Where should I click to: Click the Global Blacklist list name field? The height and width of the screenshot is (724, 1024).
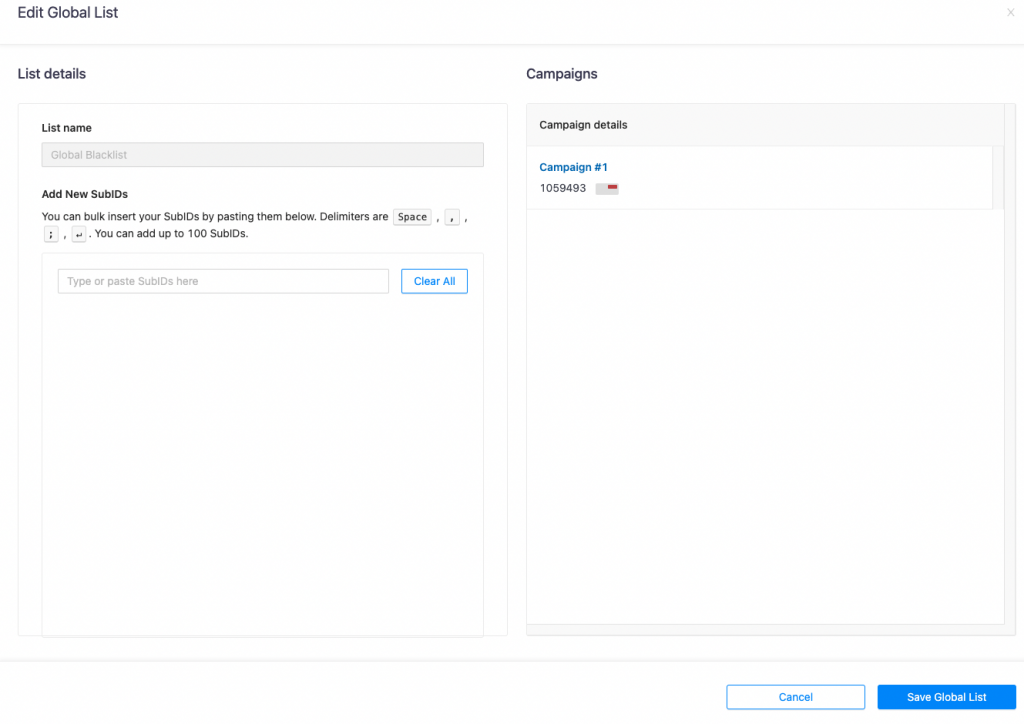click(262, 155)
